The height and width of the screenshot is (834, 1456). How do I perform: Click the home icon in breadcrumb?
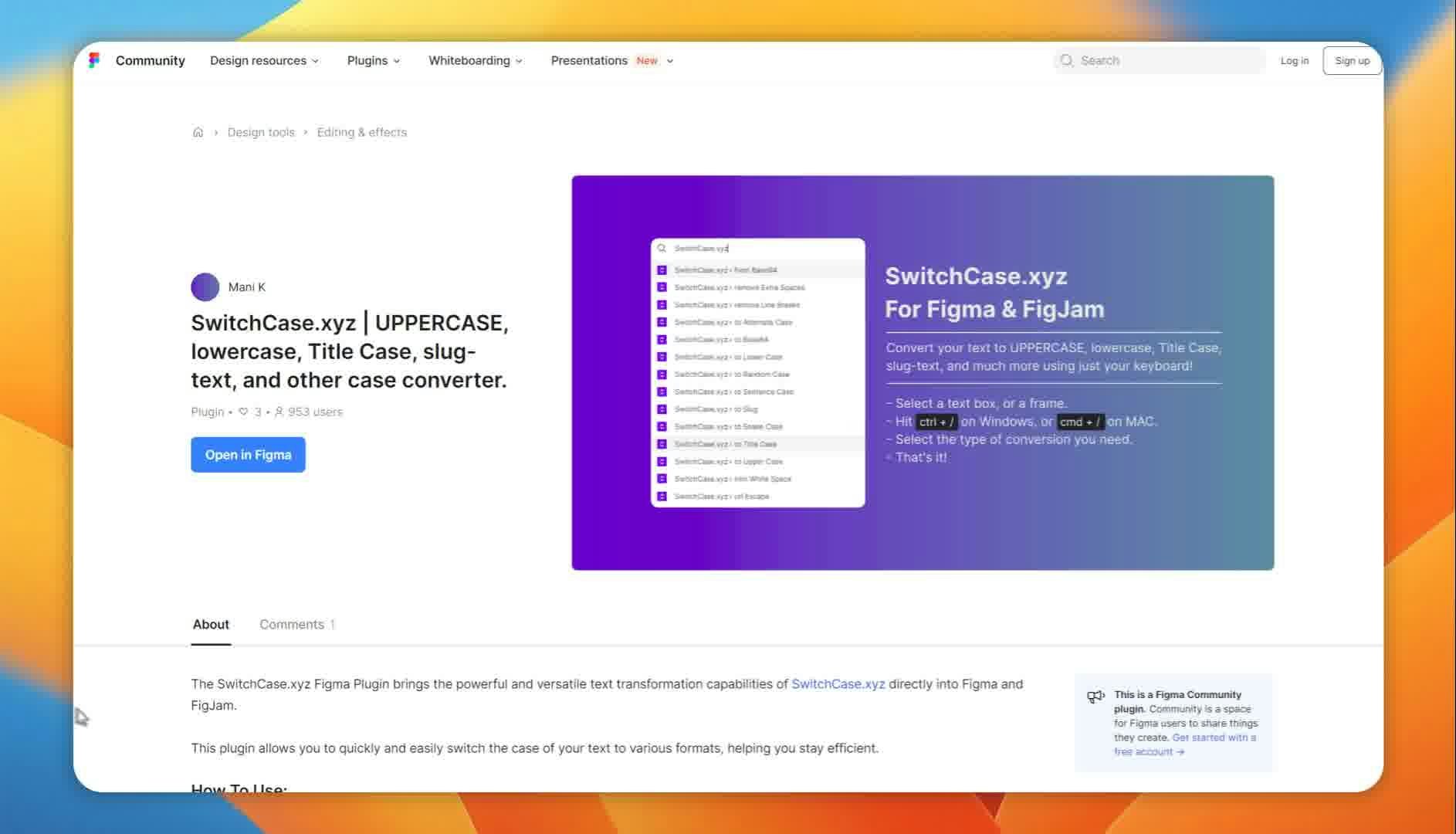coord(198,132)
